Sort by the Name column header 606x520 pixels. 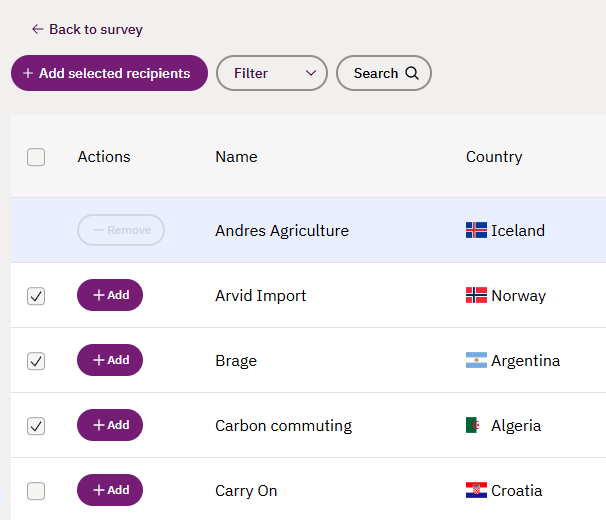click(x=236, y=157)
